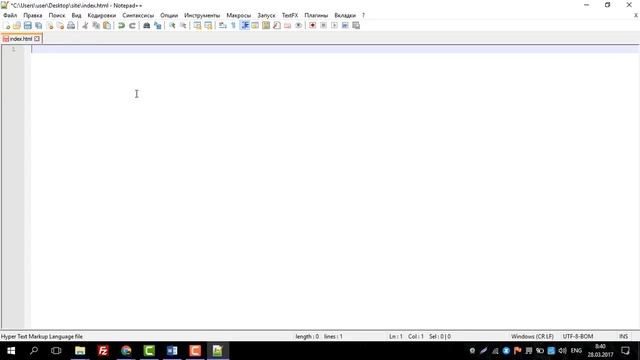Click the Stop Recording macro icon

click(x=323, y=25)
